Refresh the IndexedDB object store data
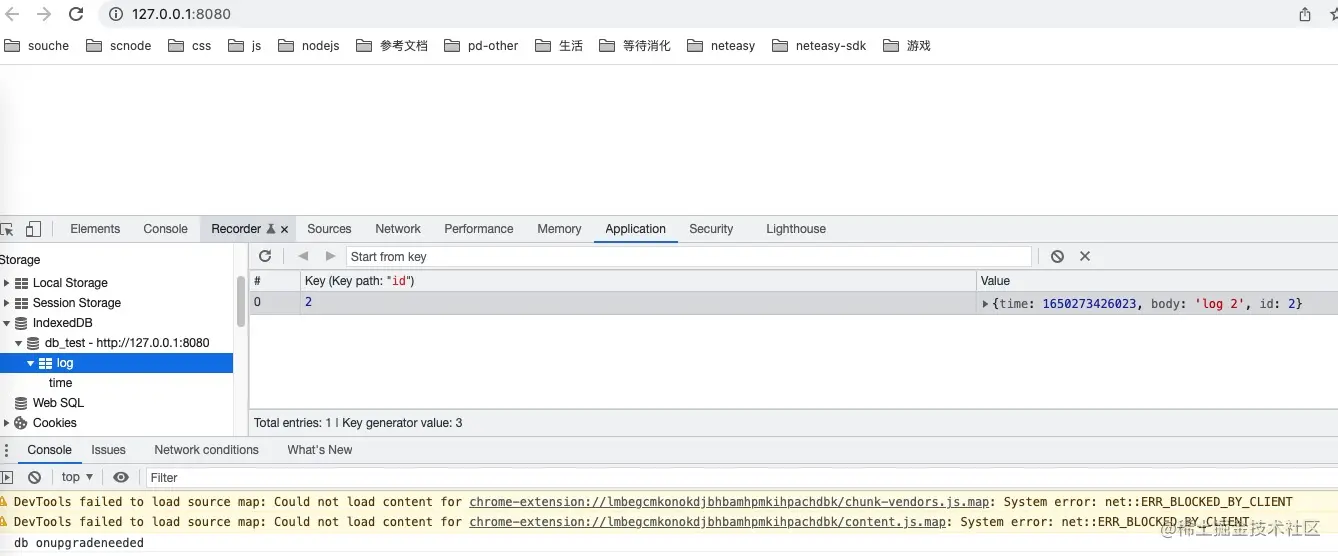 click(x=265, y=256)
